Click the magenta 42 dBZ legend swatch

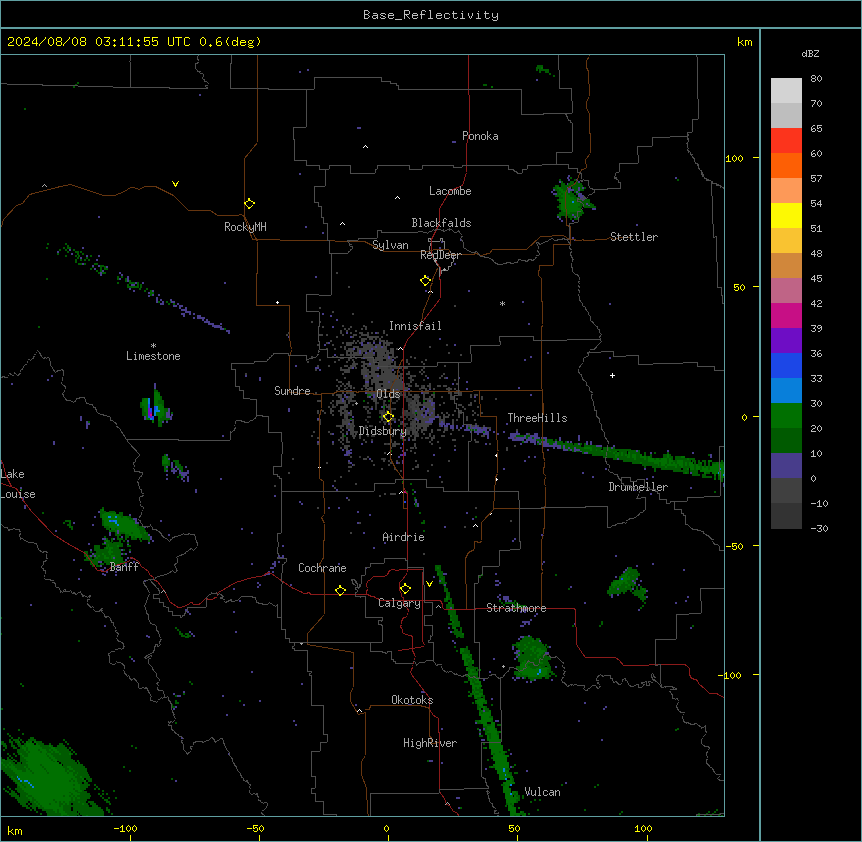pos(786,315)
